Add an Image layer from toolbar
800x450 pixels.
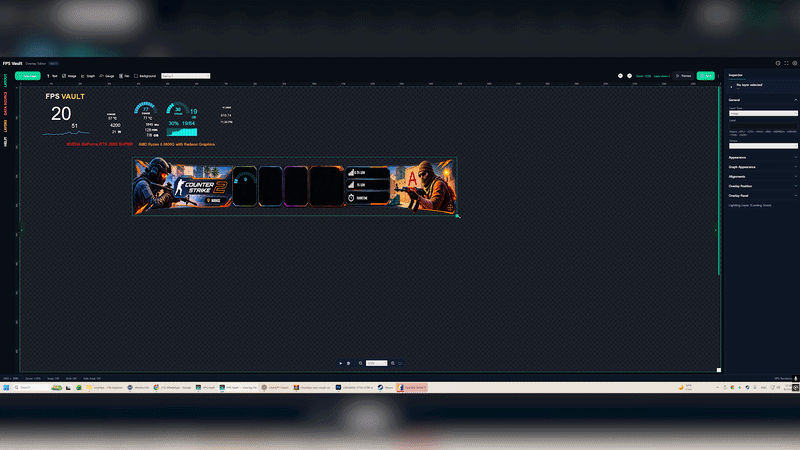point(69,76)
